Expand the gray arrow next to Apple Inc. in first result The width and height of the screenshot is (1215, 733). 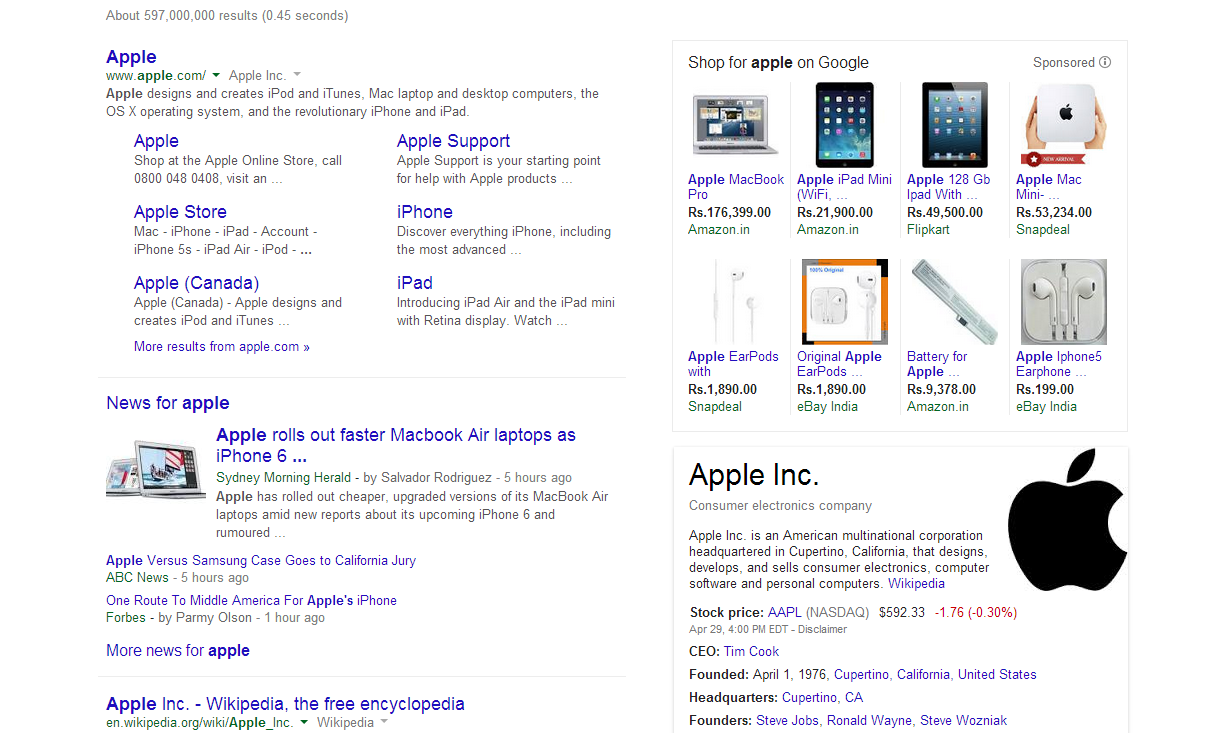coord(297,76)
